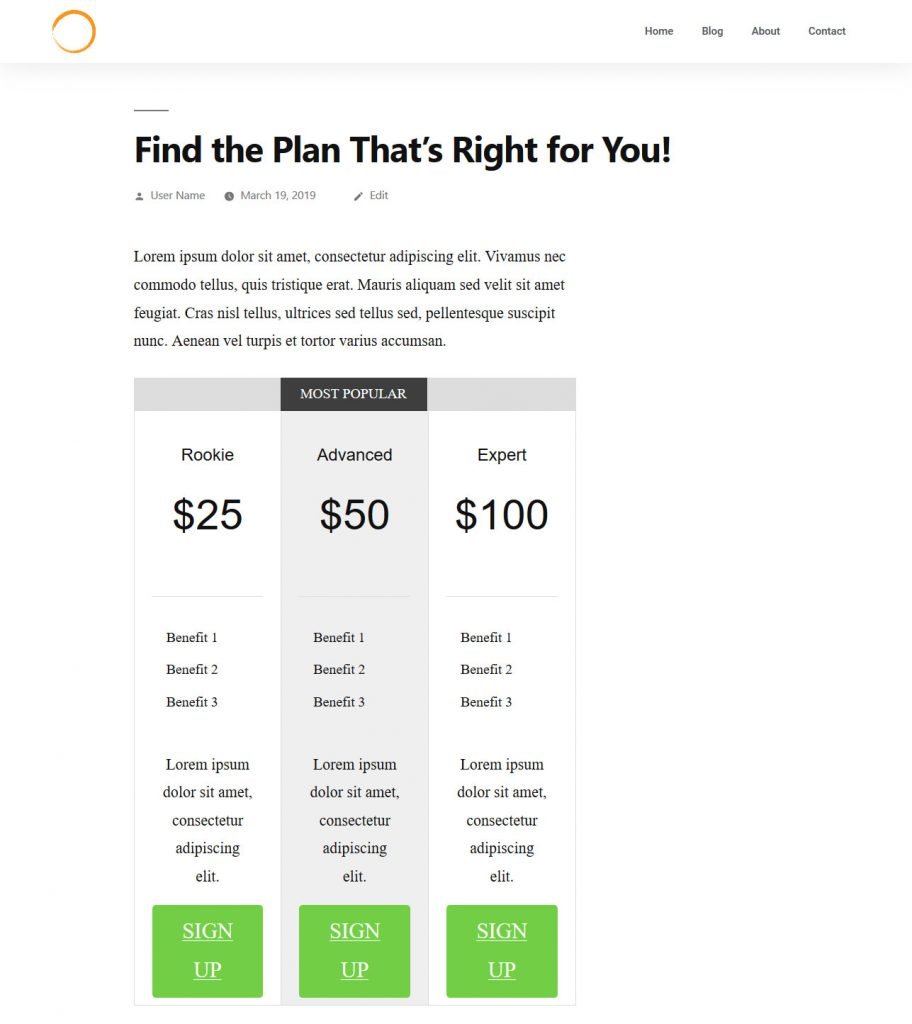Click the pencil edit icon

pyautogui.click(x=358, y=196)
